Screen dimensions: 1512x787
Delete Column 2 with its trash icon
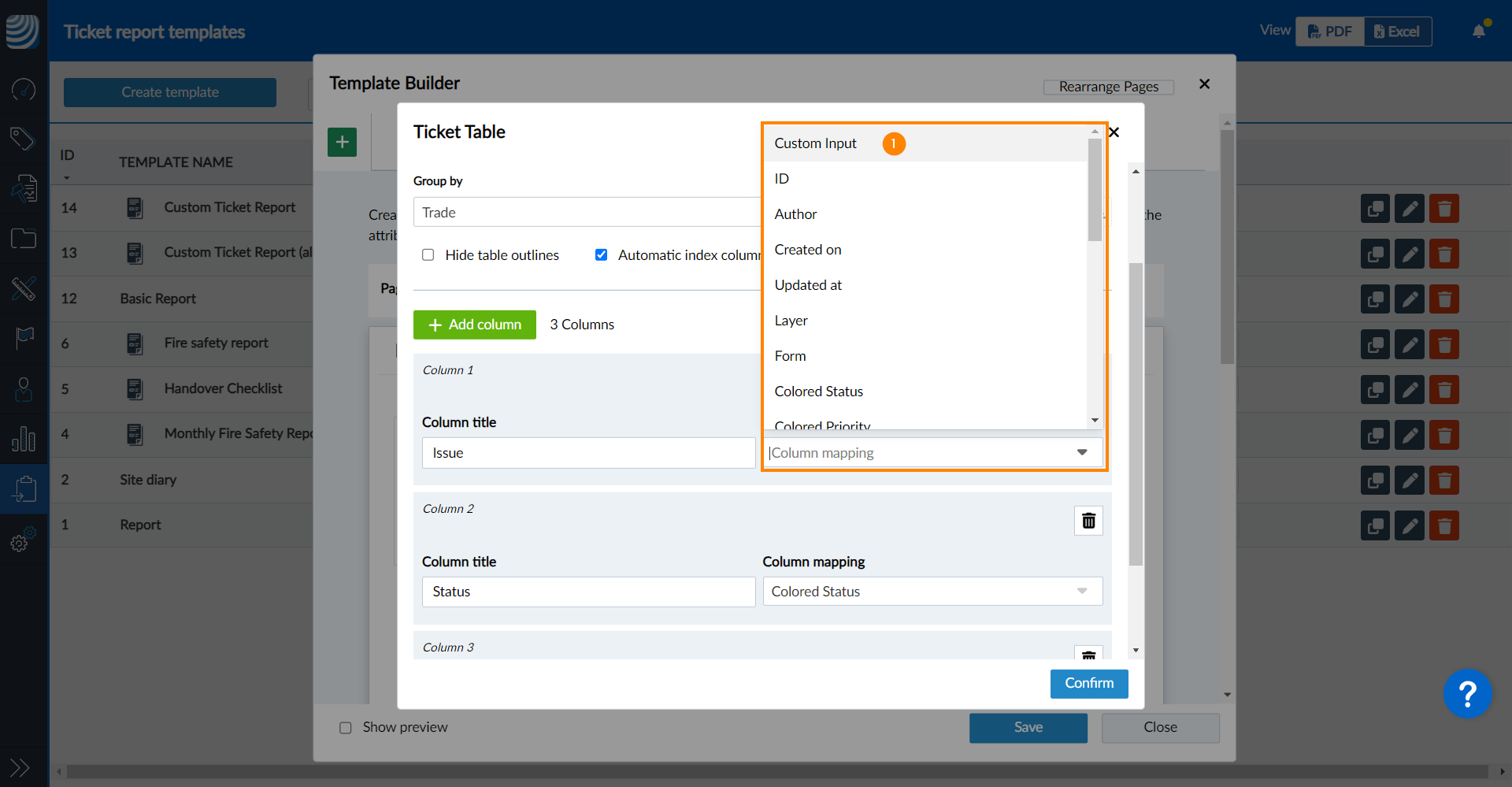(1088, 521)
